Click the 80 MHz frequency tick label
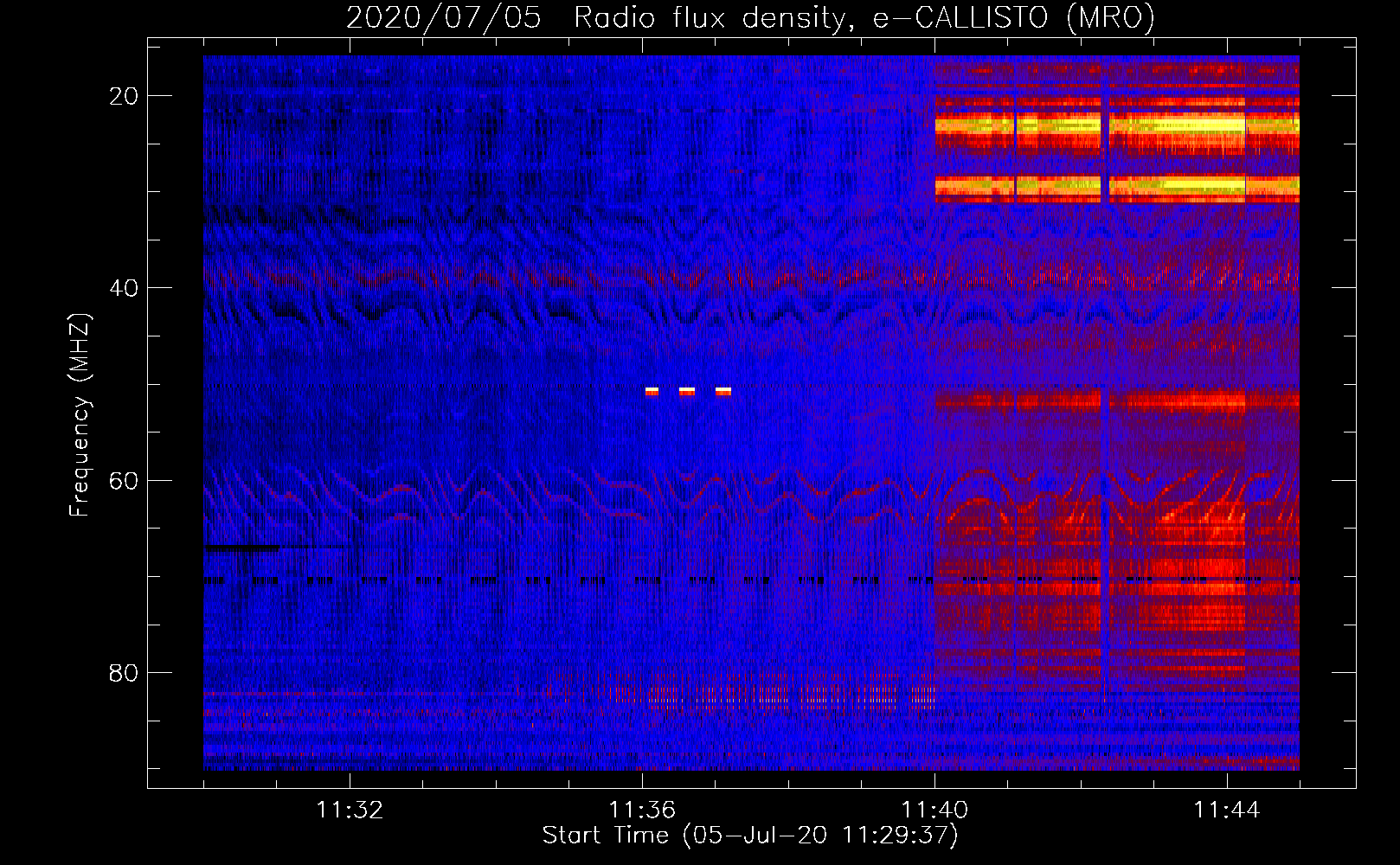This screenshot has width=1400, height=865. (124, 672)
